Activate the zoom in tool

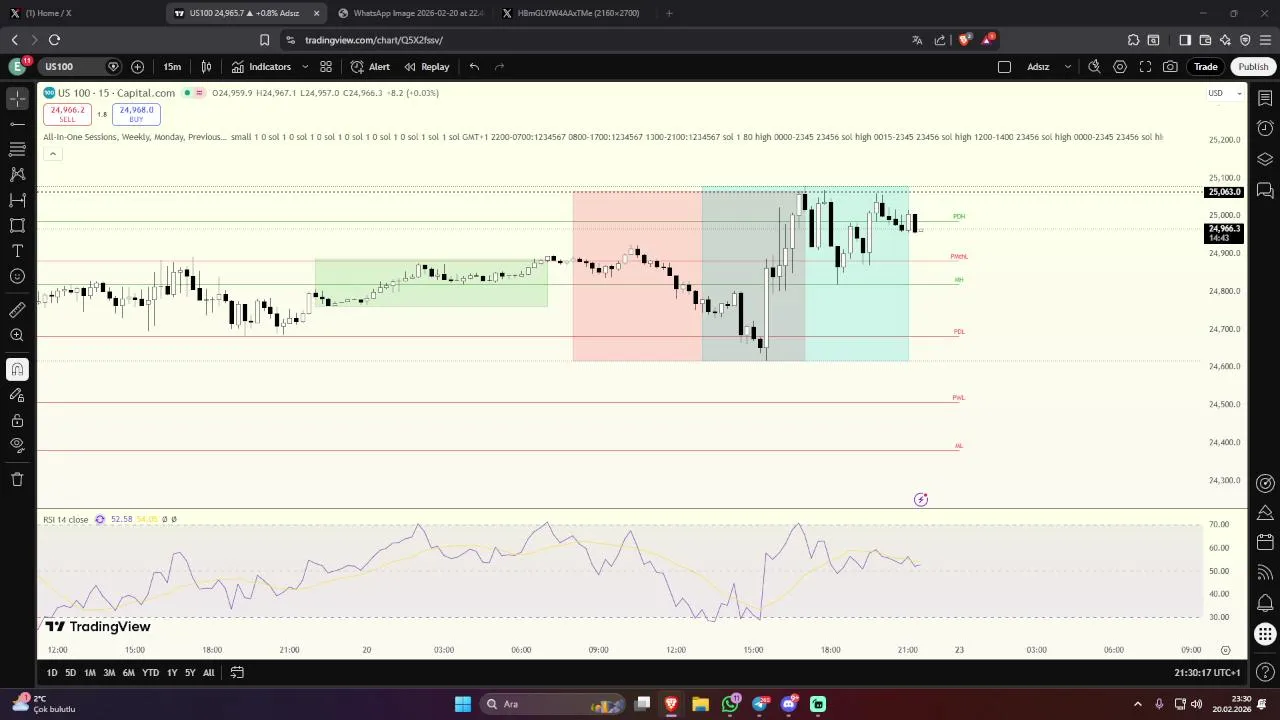[x=17, y=335]
